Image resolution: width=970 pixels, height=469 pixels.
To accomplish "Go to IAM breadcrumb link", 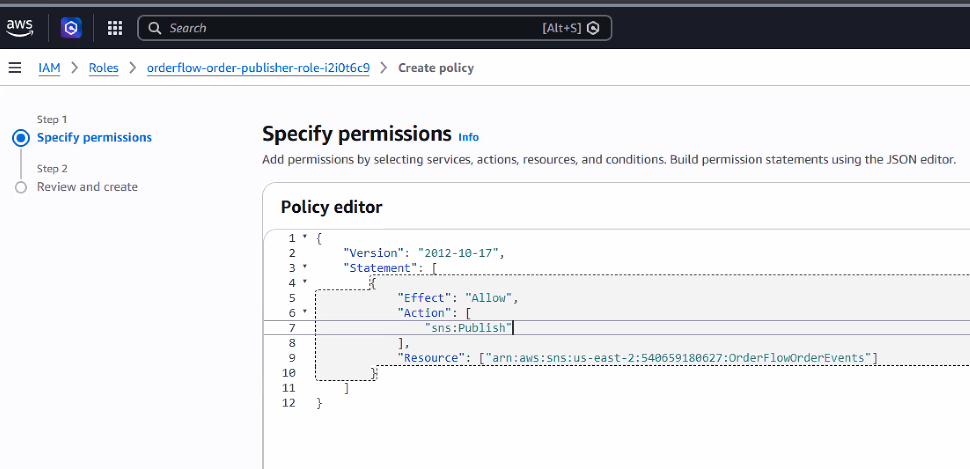I will [49, 68].
